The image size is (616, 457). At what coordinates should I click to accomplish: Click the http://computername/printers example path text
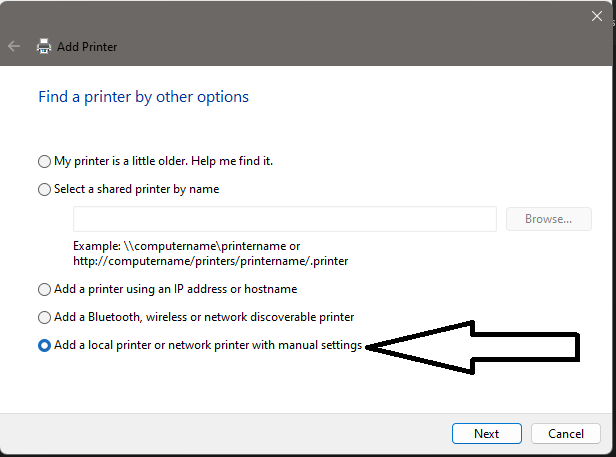[211, 261]
